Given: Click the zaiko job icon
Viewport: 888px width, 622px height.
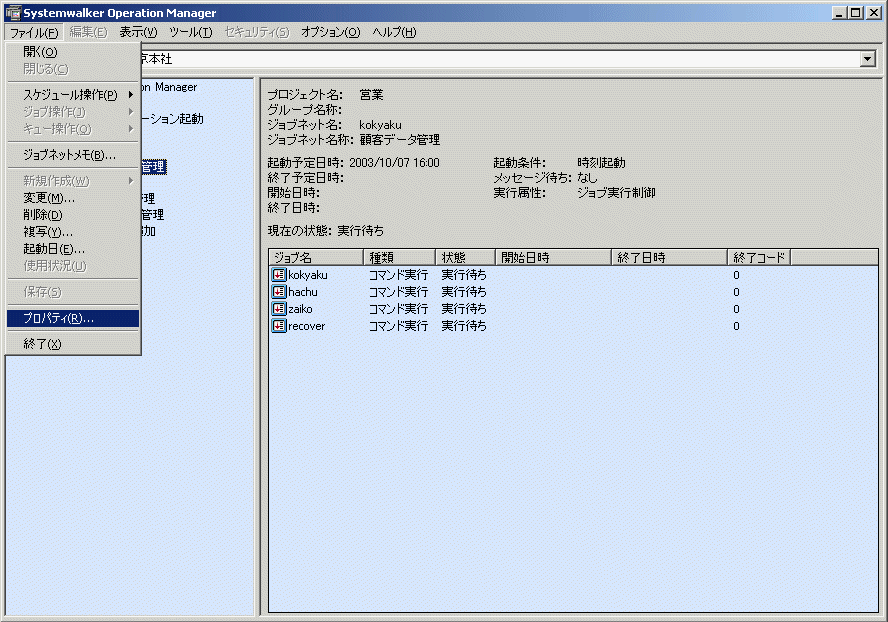Looking at the screenshot, I should [279, 309].
